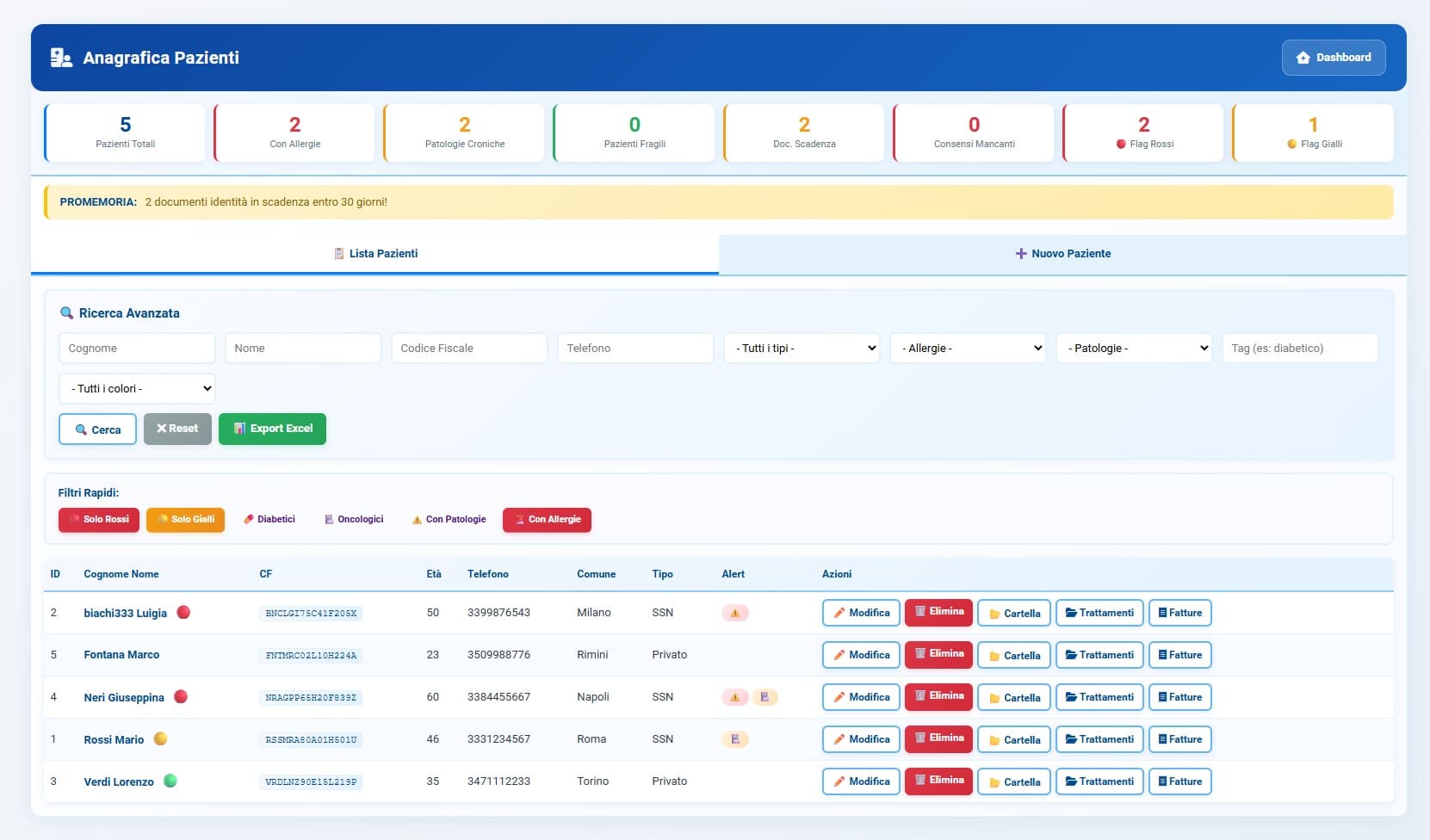
Task: Toggle the Solo Gialli quick filter
Action: click(185, 520)
